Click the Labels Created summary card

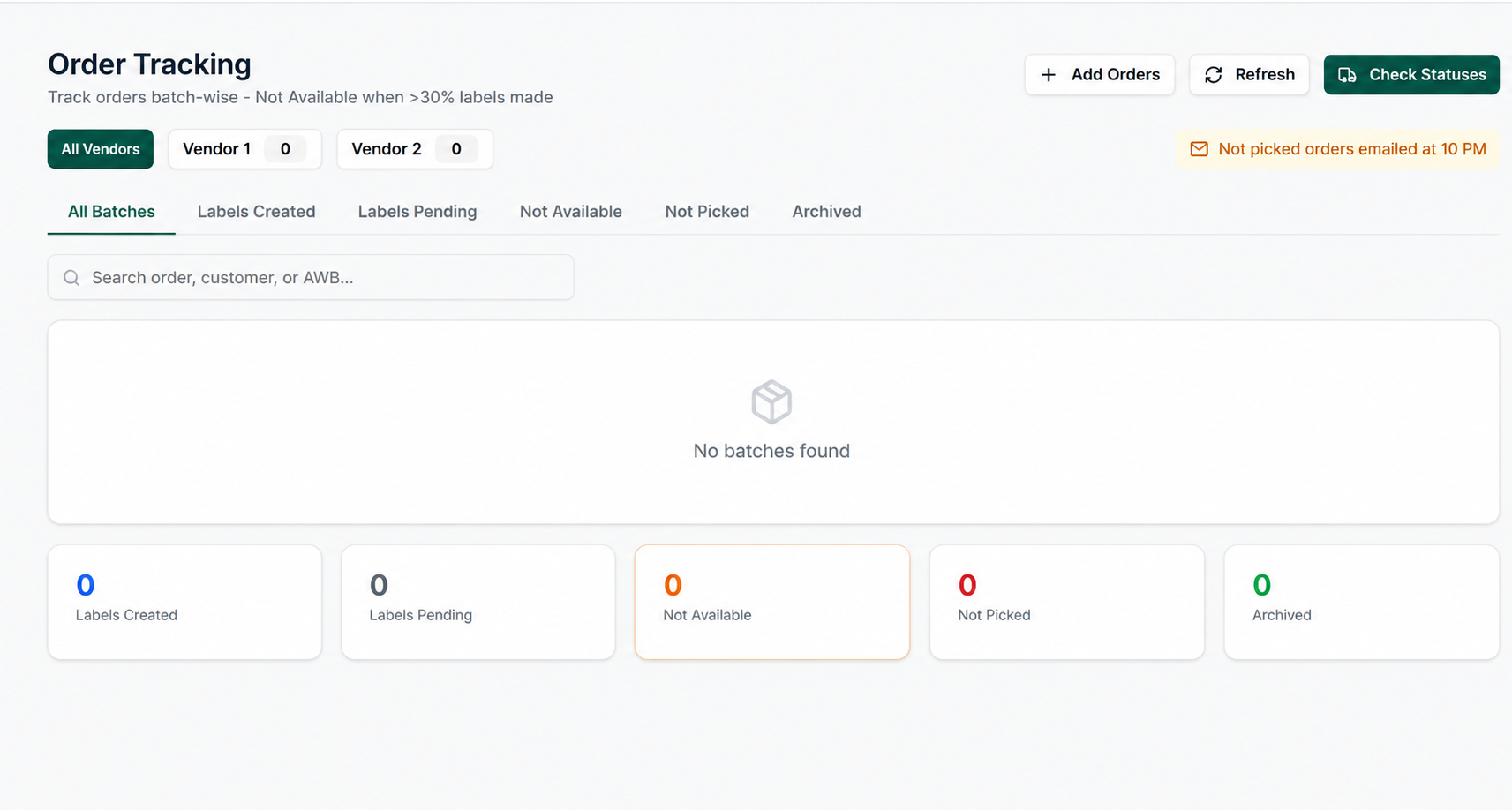(x=184, y=602)
